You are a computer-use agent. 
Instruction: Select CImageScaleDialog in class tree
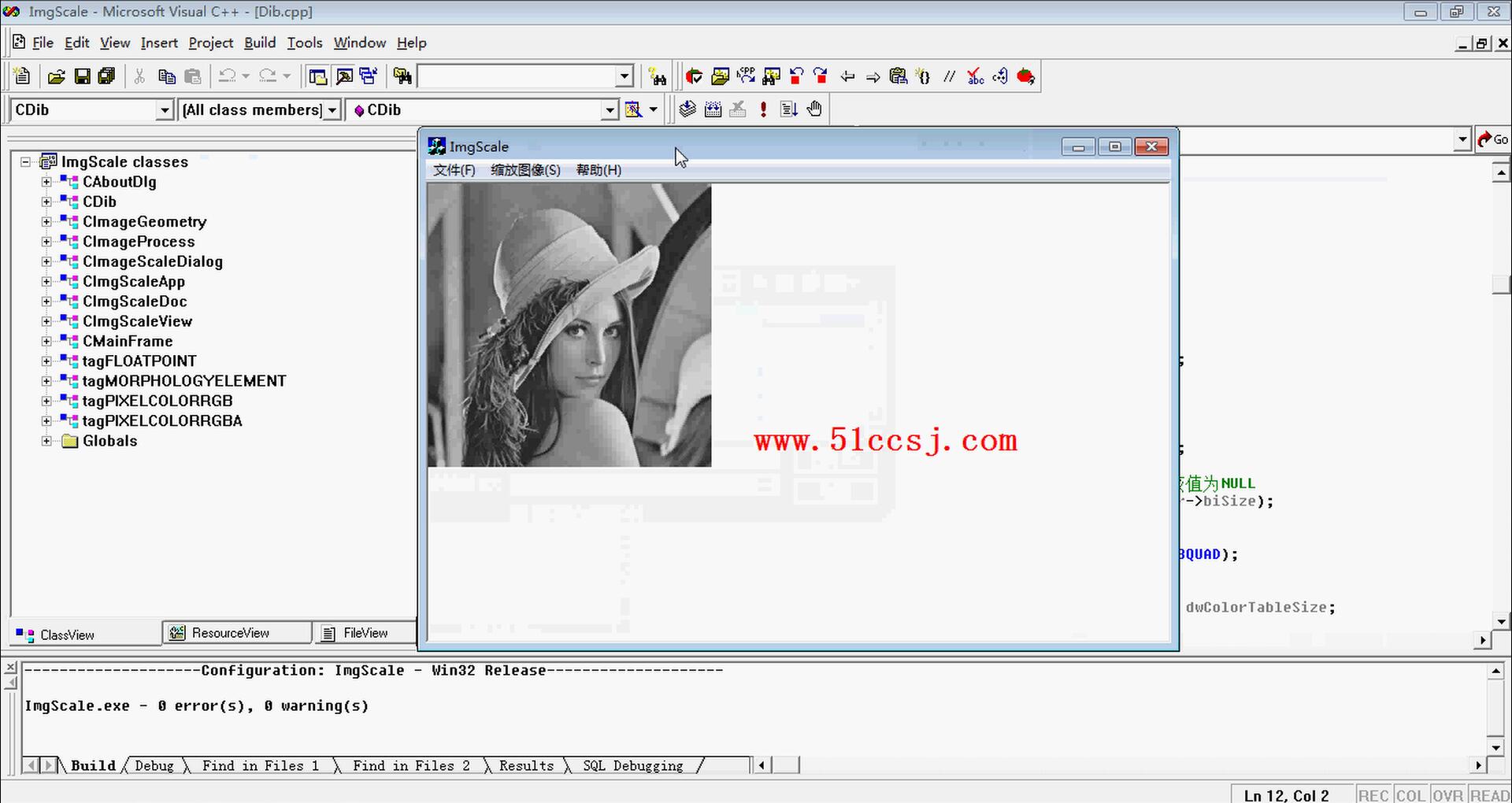coord(153,261)
